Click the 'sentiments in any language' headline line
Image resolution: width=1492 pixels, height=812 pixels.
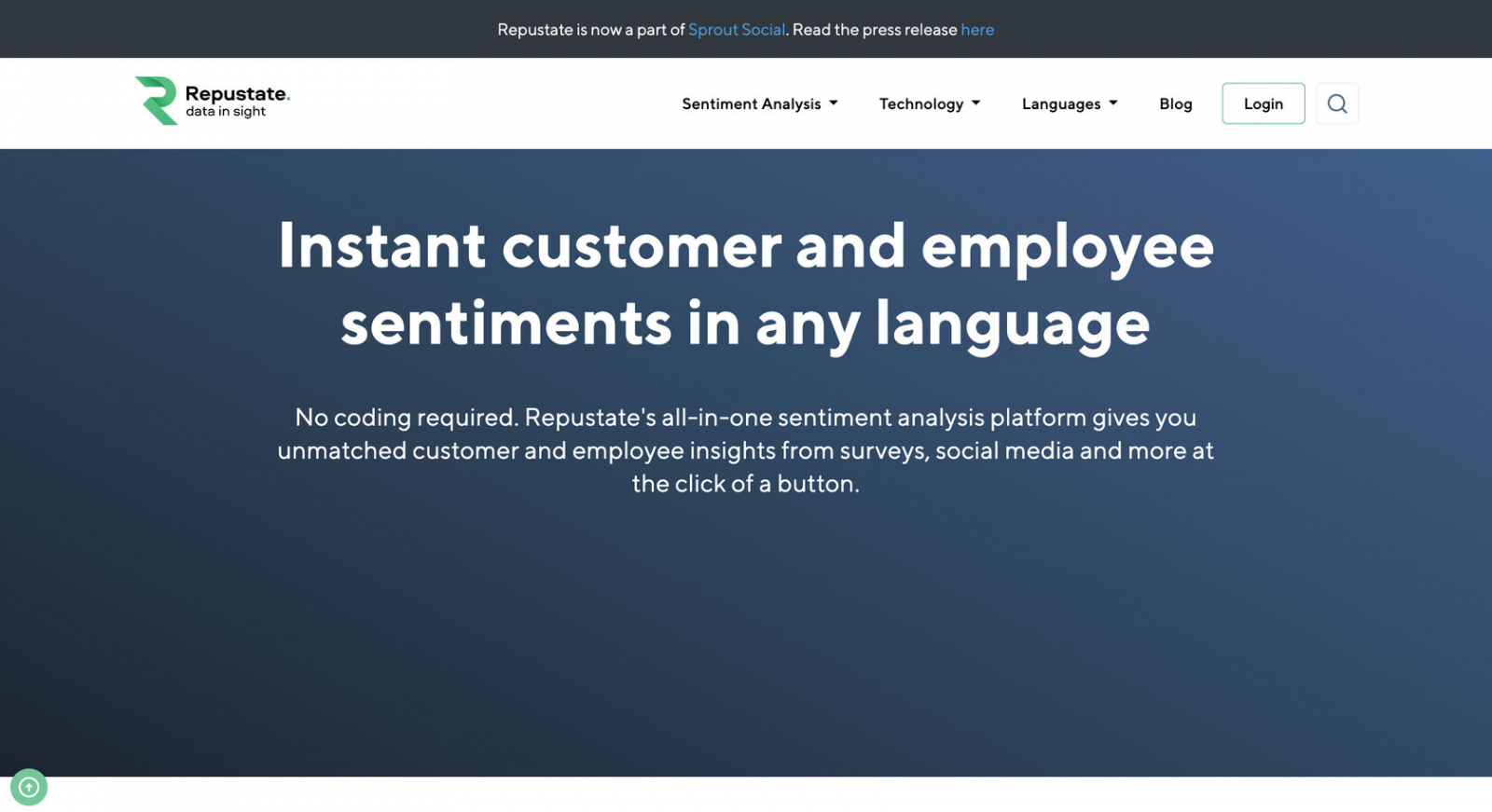point(746,323)
